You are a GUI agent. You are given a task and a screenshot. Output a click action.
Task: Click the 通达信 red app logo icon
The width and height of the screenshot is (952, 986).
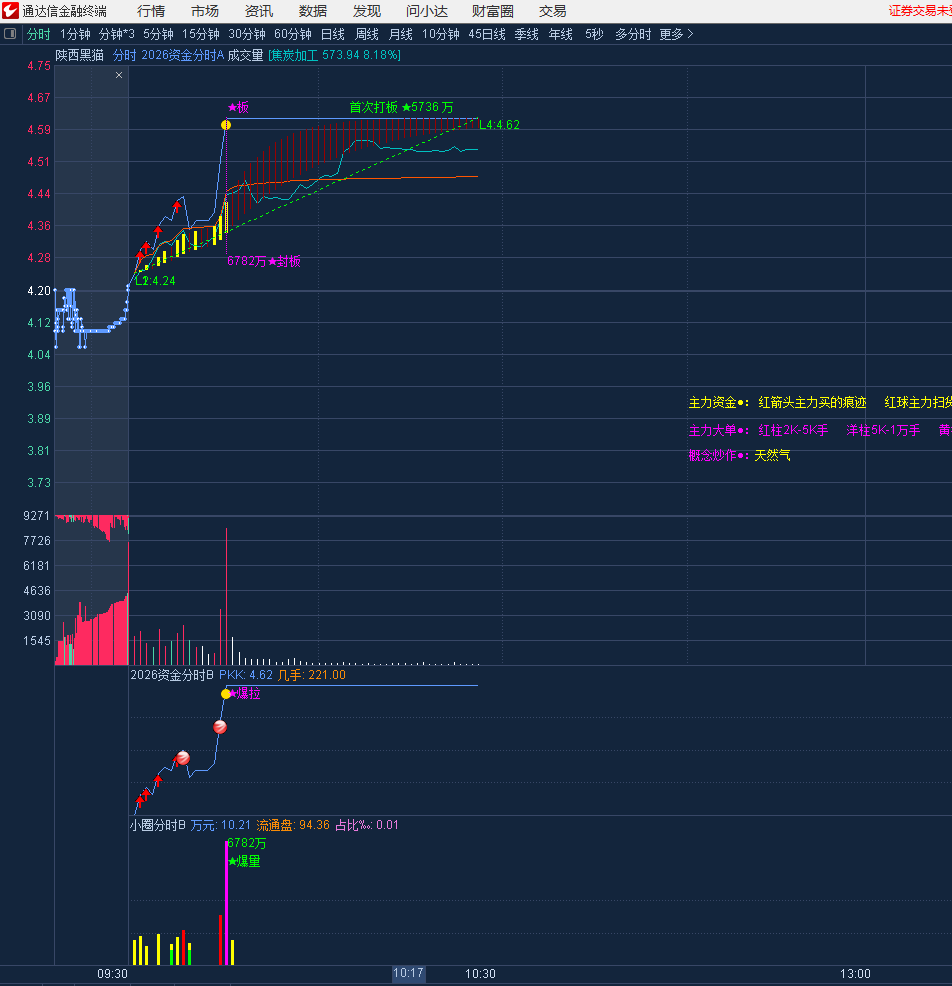[x=10, y=11]
